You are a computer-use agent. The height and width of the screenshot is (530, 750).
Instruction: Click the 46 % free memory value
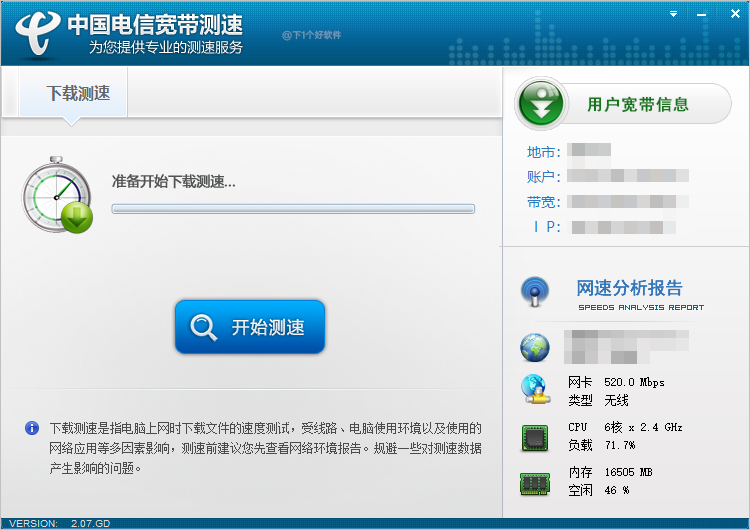(x=617, y=490)
